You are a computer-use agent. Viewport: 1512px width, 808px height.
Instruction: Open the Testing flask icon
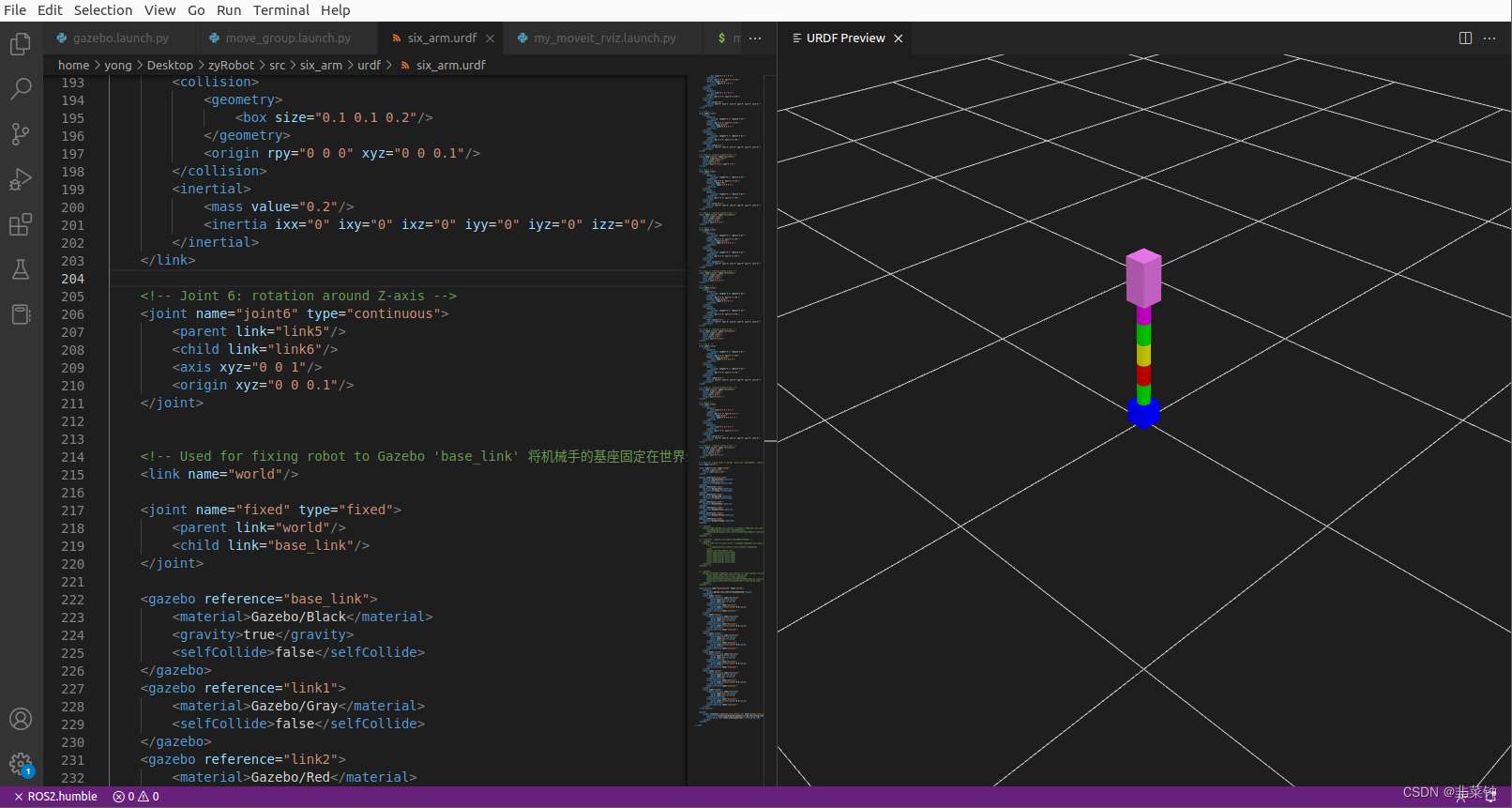tap(21, 269)
